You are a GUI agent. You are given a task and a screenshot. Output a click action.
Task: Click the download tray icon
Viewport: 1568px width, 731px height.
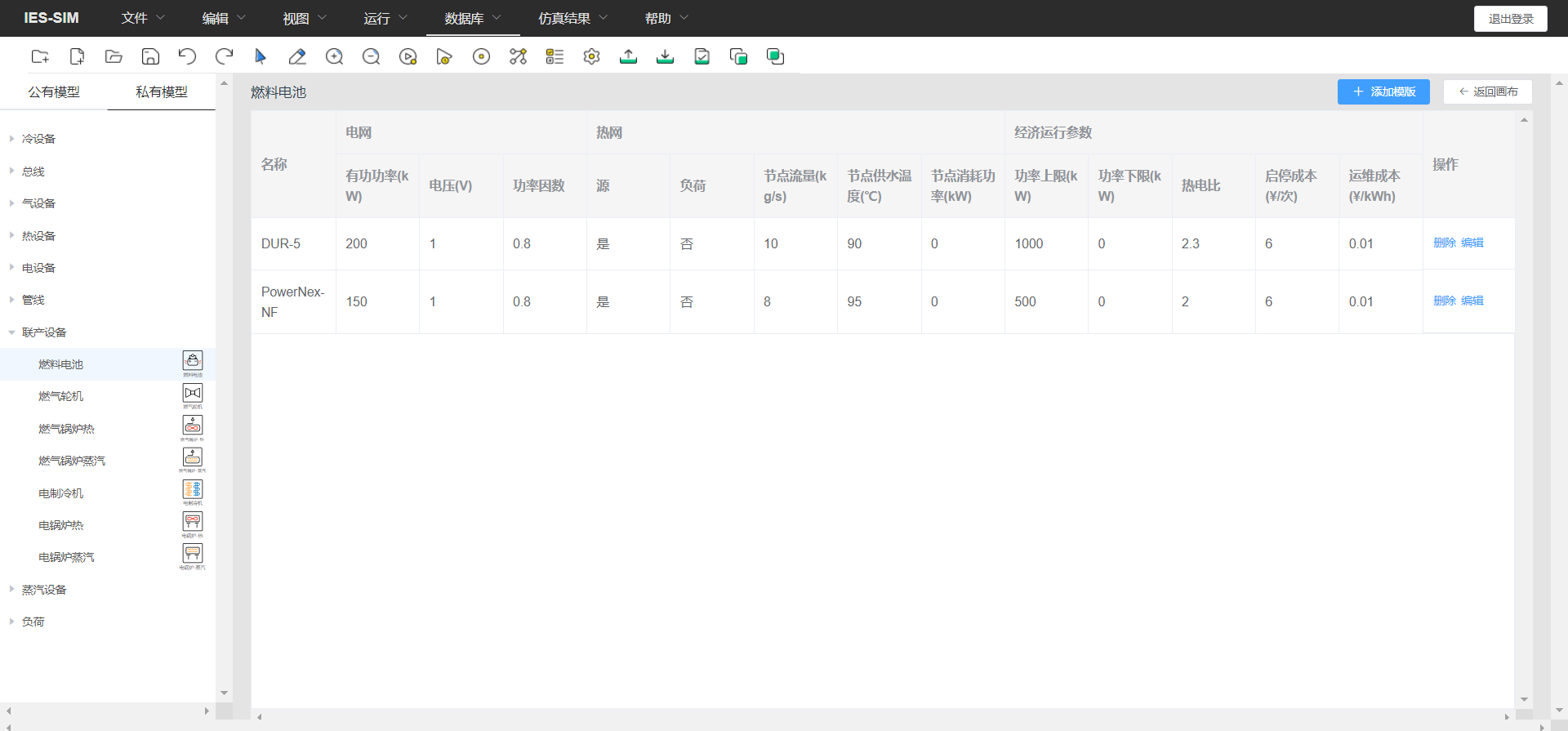pyautogui.click(x=665, y=56)
